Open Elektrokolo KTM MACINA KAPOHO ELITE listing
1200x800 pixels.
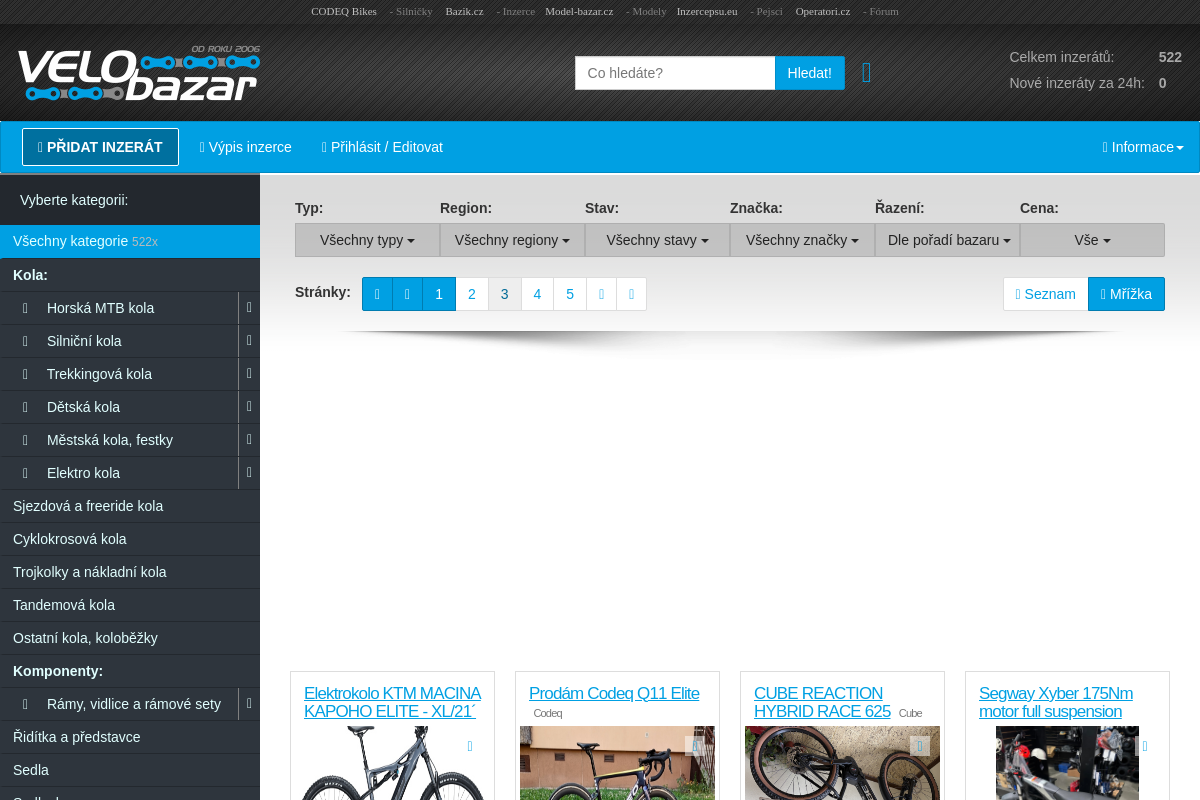(x=392, y=702)
